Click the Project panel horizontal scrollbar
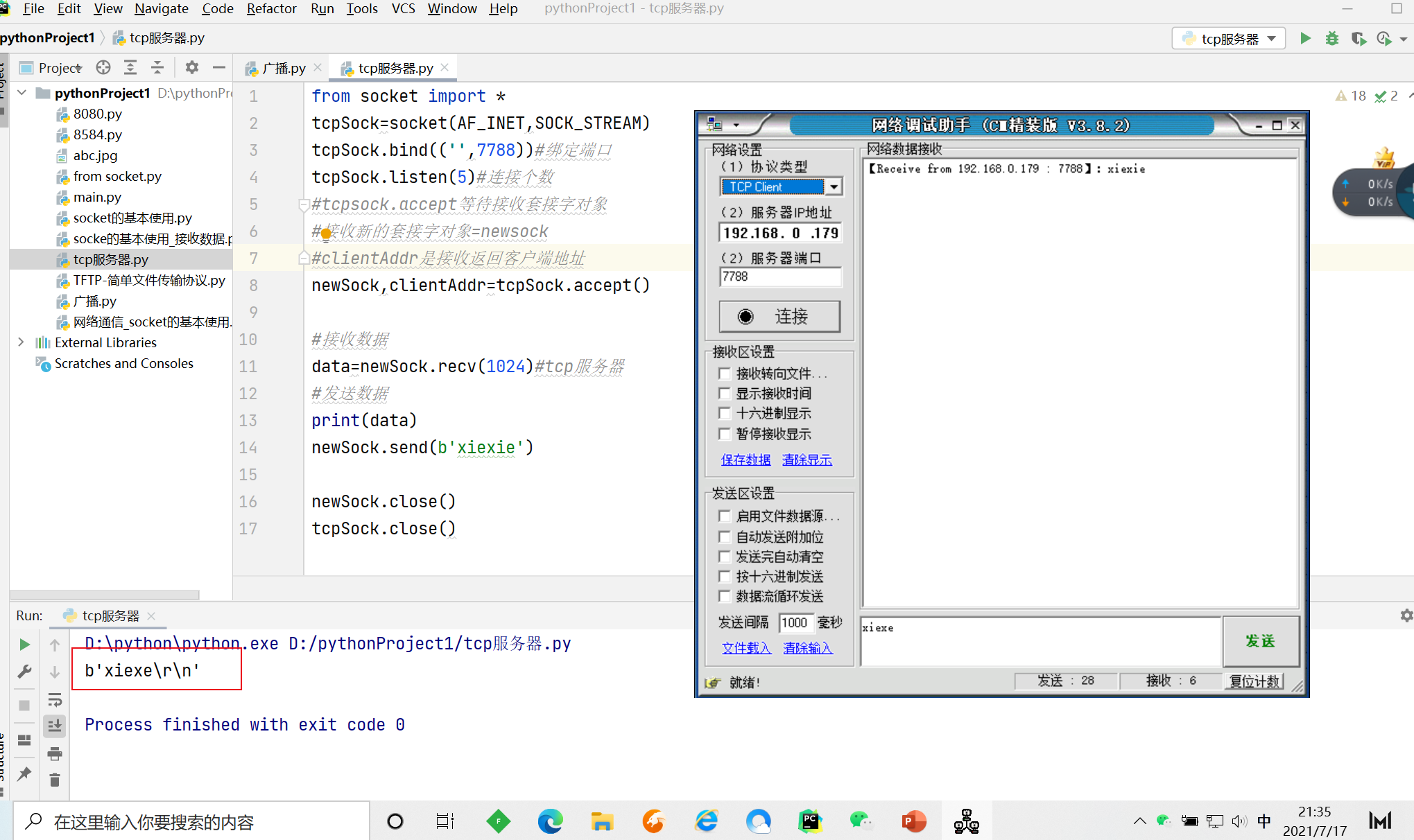 tap(105, 595)
